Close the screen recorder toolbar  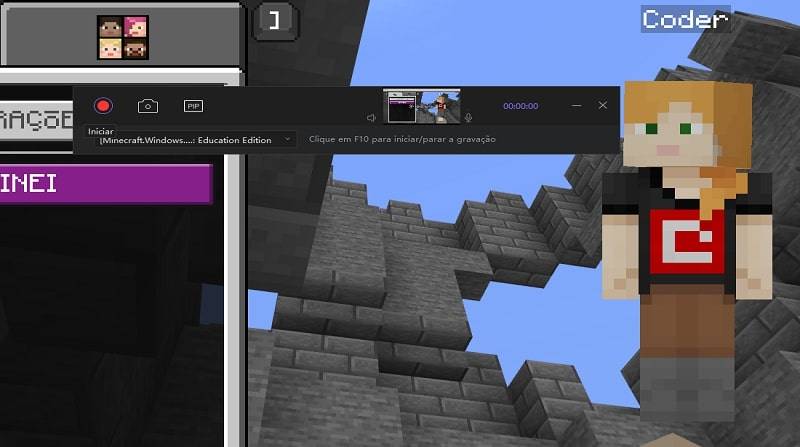point(603,105)
